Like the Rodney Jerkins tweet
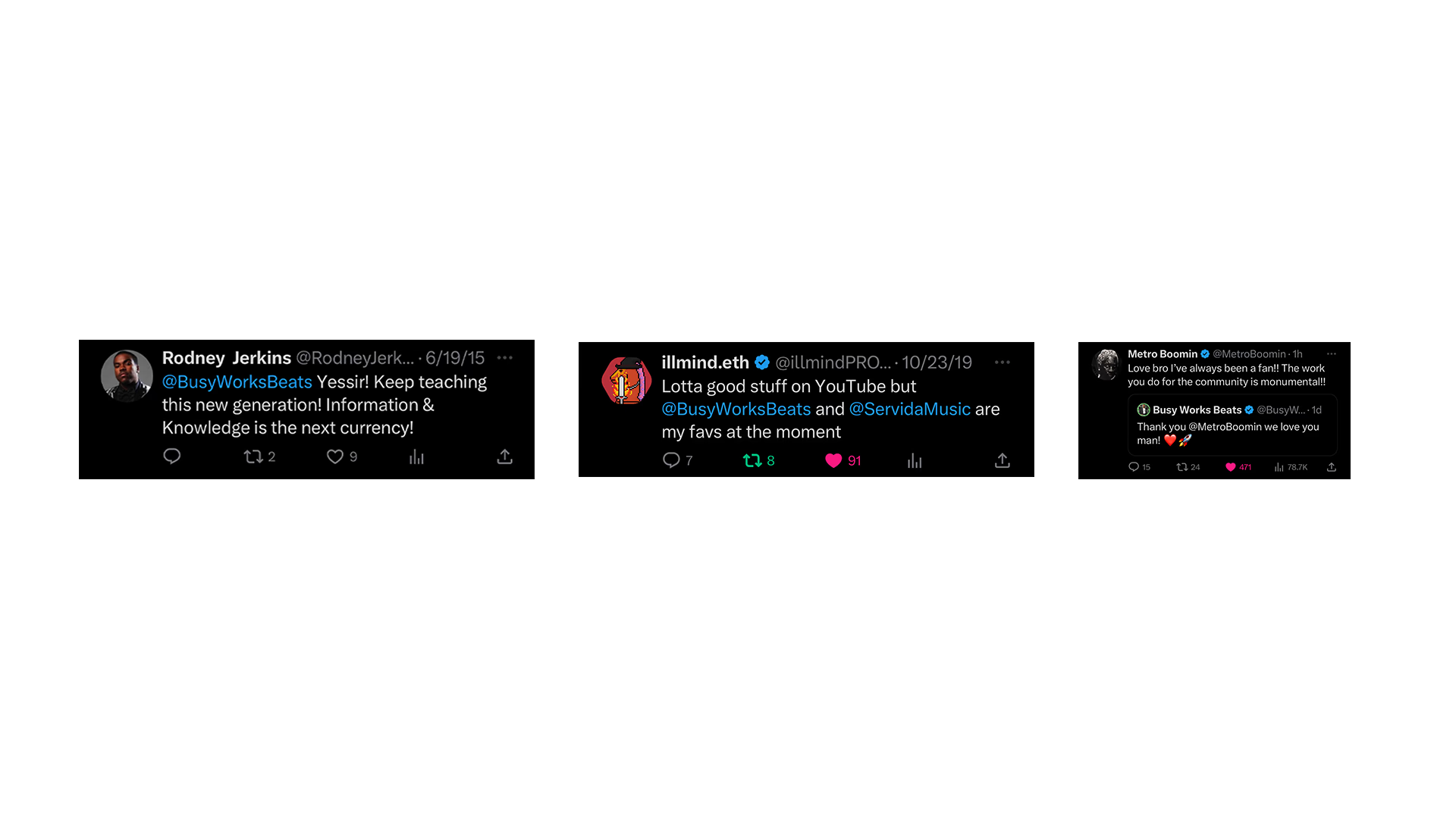The width and height of the screenshot is (1456, 819). point(342,457)
